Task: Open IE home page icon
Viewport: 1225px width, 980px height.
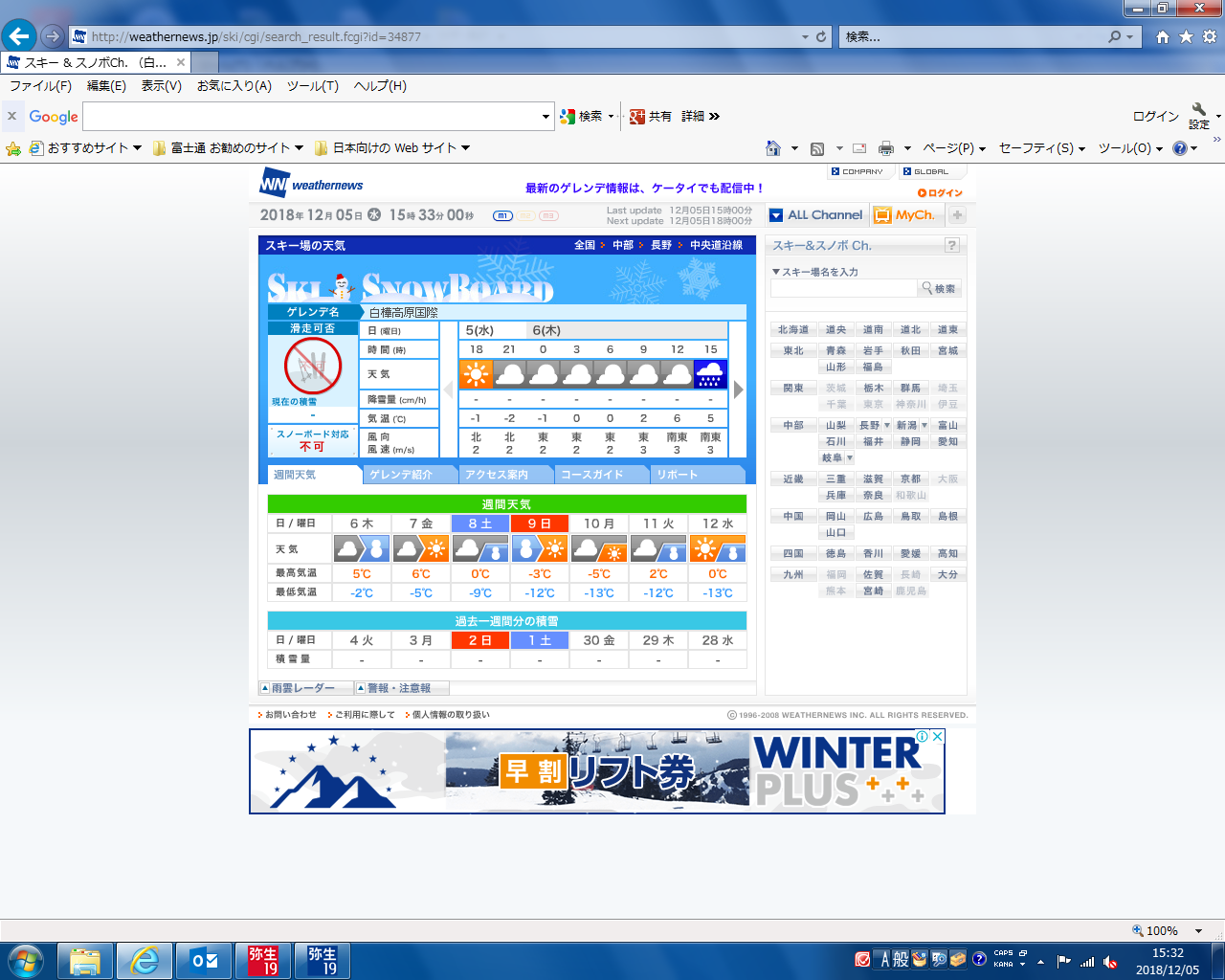Action: (x=1162, y=36)
